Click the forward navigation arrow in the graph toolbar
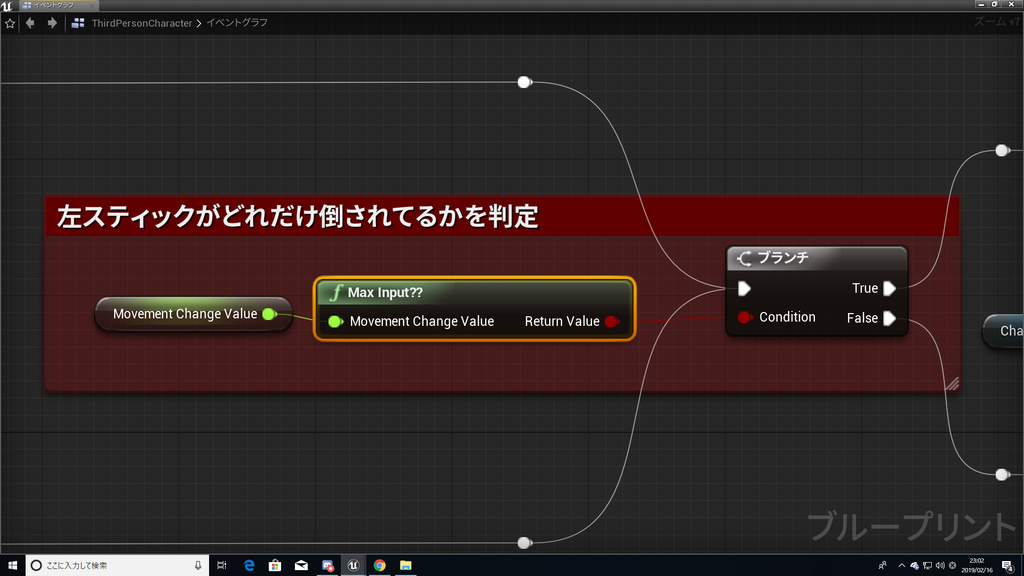 click(x=48, y=22)
